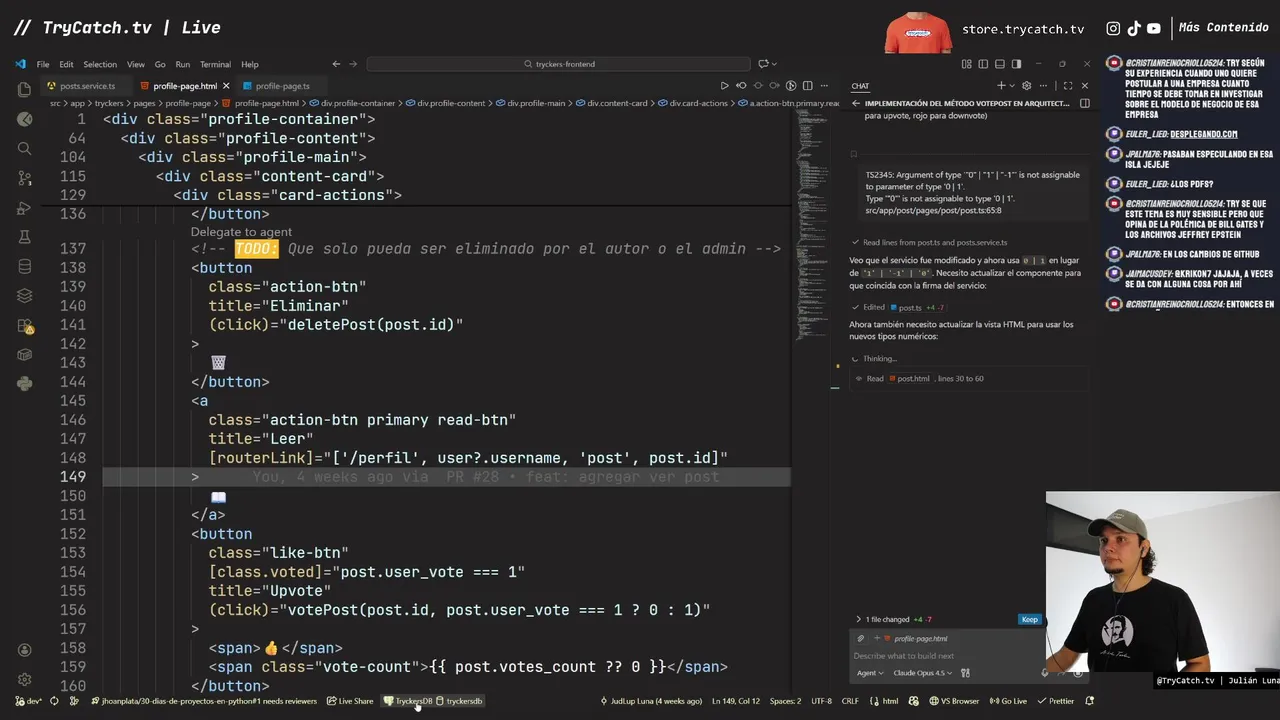Viewport: 1280px width, 720px height.
Task: Open YouTube icon in stream header
Action: 1154,29
